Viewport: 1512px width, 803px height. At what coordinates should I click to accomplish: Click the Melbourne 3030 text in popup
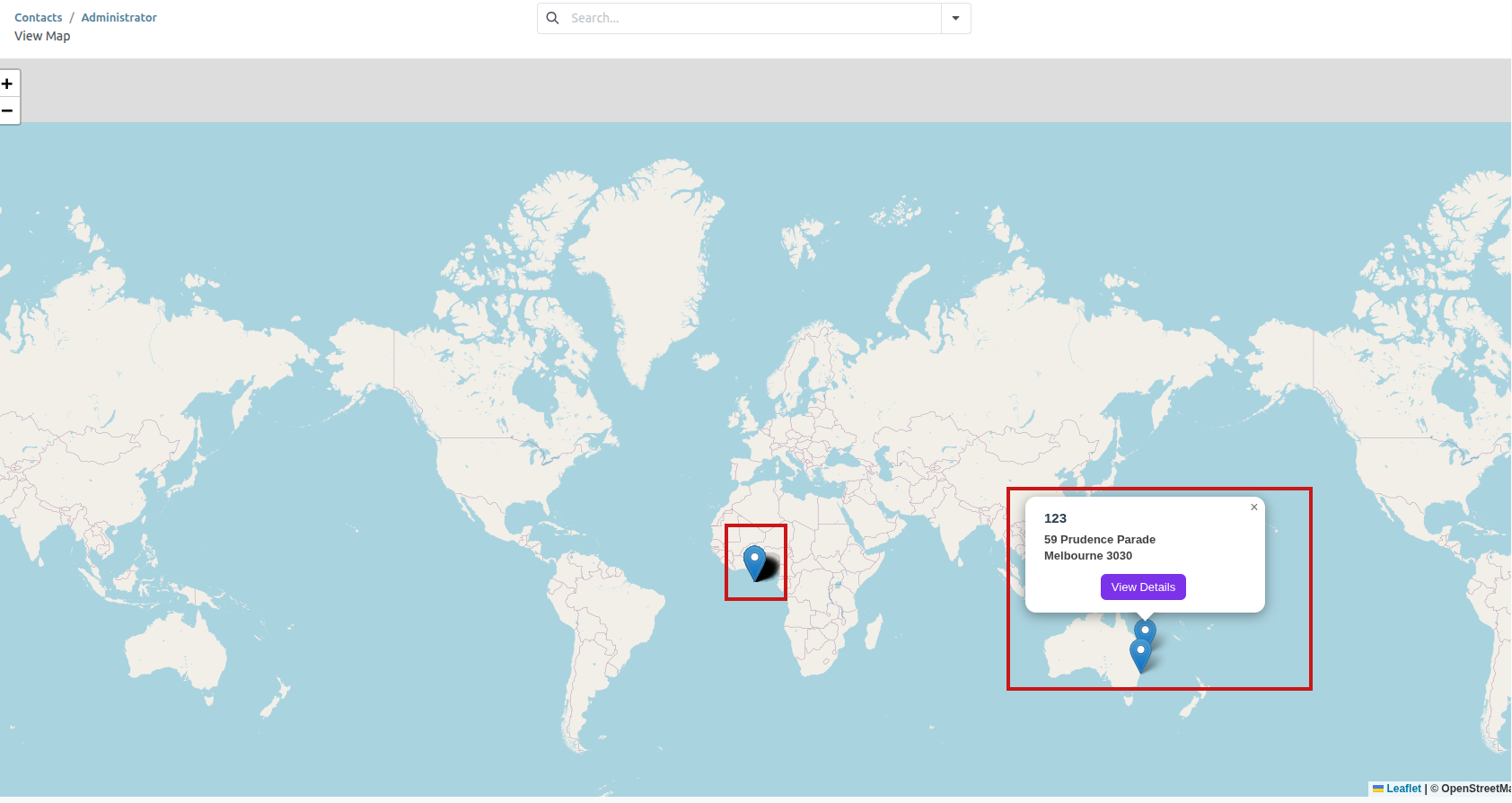tap(1087, 556)
